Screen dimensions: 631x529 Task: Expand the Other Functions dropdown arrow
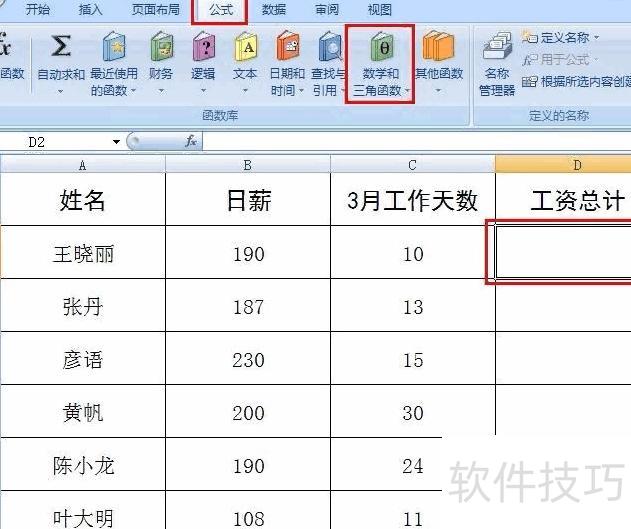pyautogui.click(x=438, y=91)
